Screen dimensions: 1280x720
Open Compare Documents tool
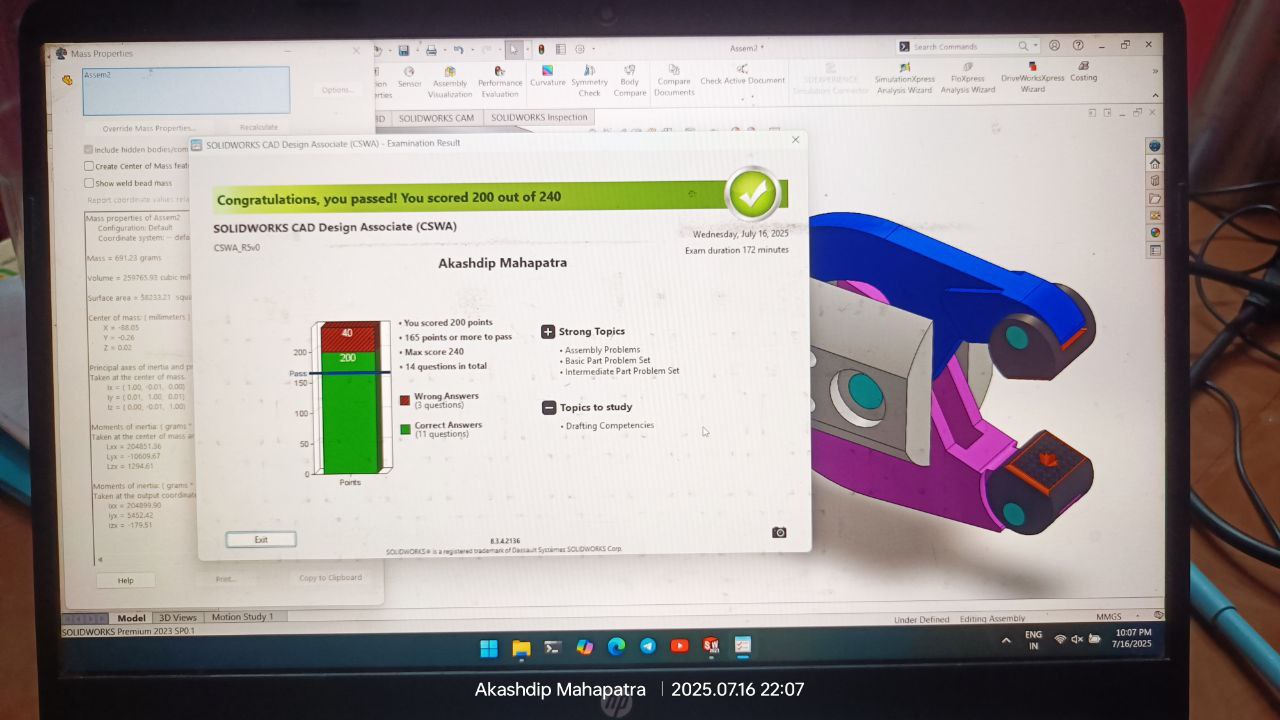click(674, 80)
